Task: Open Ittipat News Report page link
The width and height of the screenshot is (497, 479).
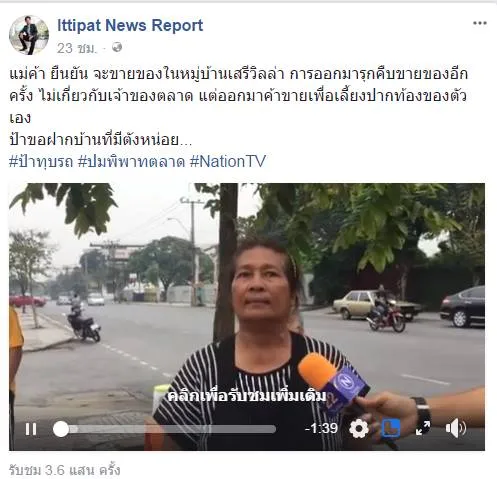Action: pyautogui.click(x=130, y=25)
